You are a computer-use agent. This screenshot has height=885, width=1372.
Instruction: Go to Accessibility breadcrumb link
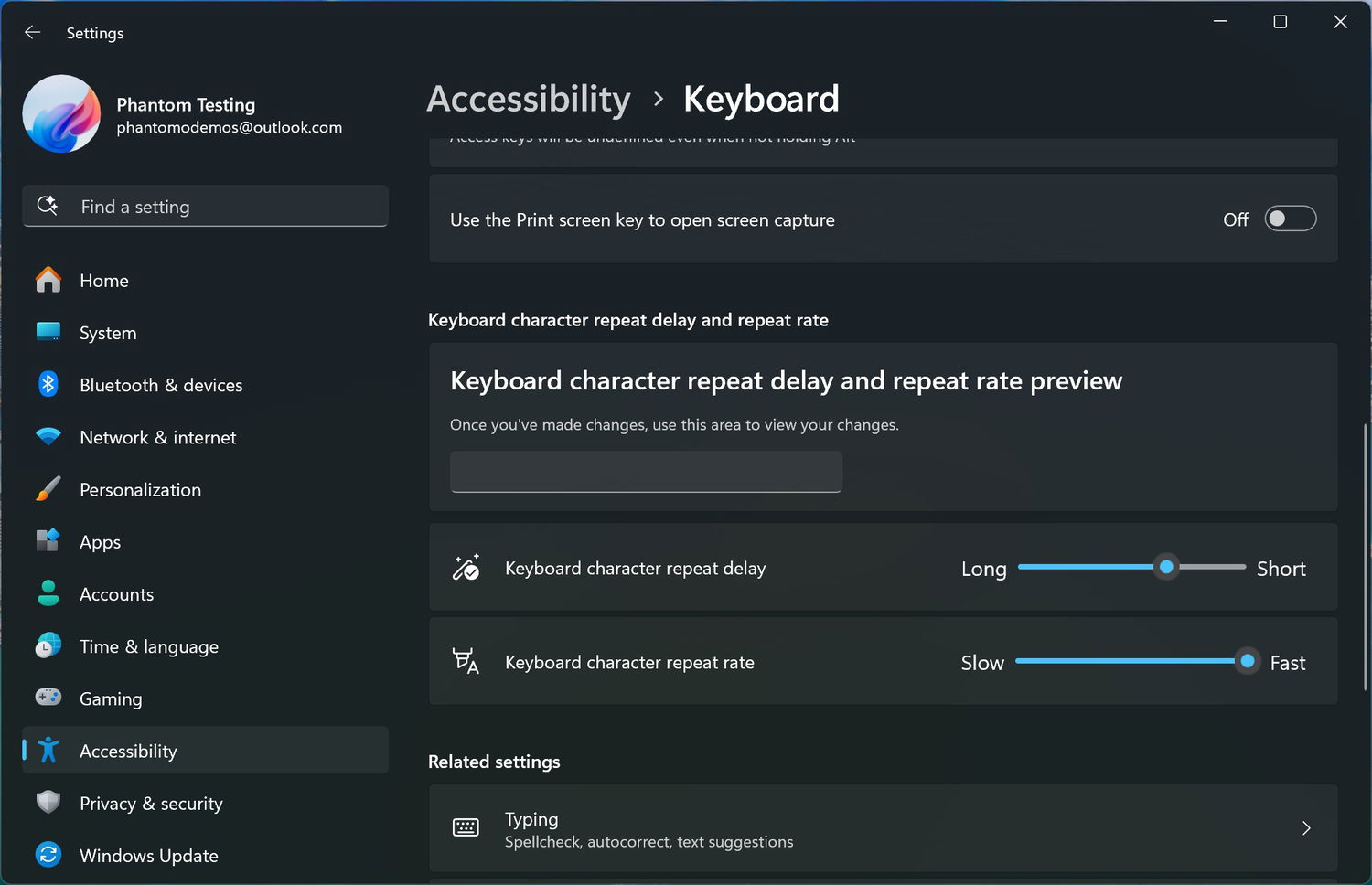(529, 99)
